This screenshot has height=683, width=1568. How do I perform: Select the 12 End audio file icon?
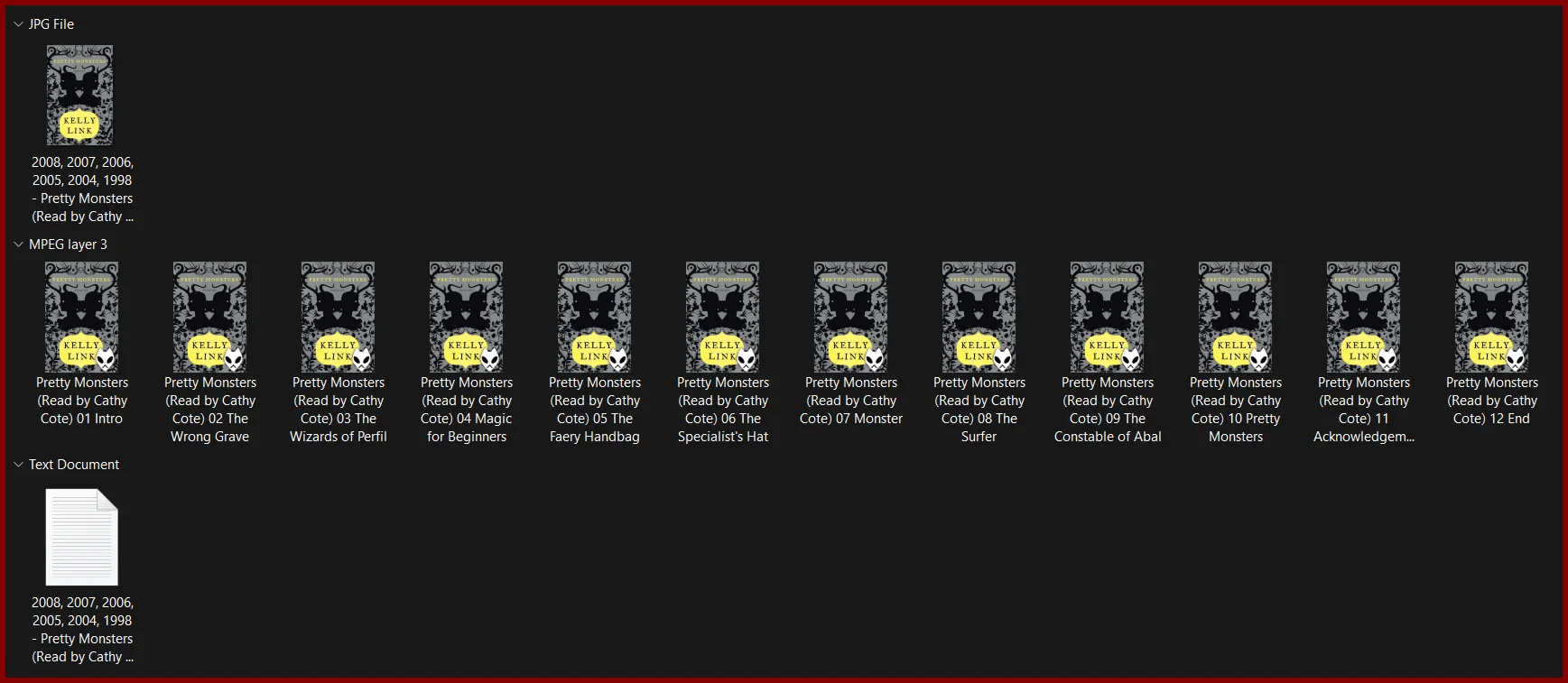(1492, 317)
